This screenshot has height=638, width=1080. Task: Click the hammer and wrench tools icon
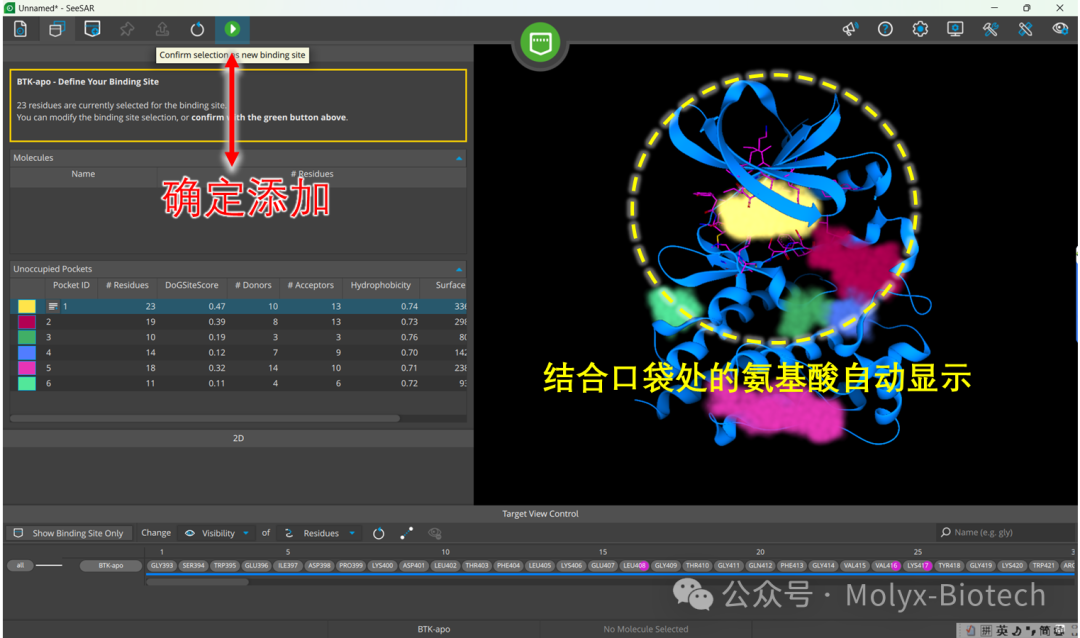(990, 29)
